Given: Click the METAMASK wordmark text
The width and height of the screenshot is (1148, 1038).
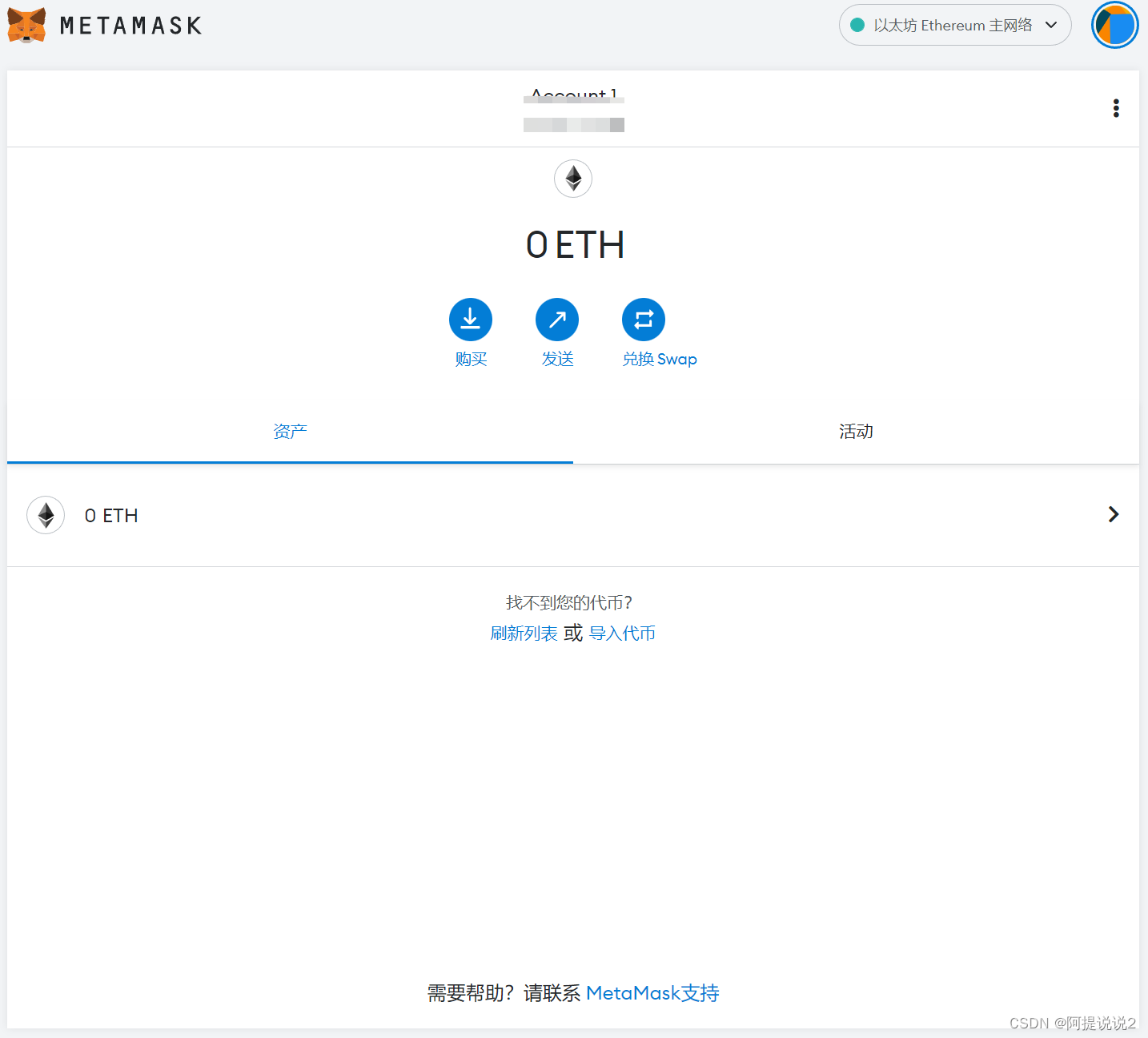Looking at the screenshot, I should pos(131,26).
